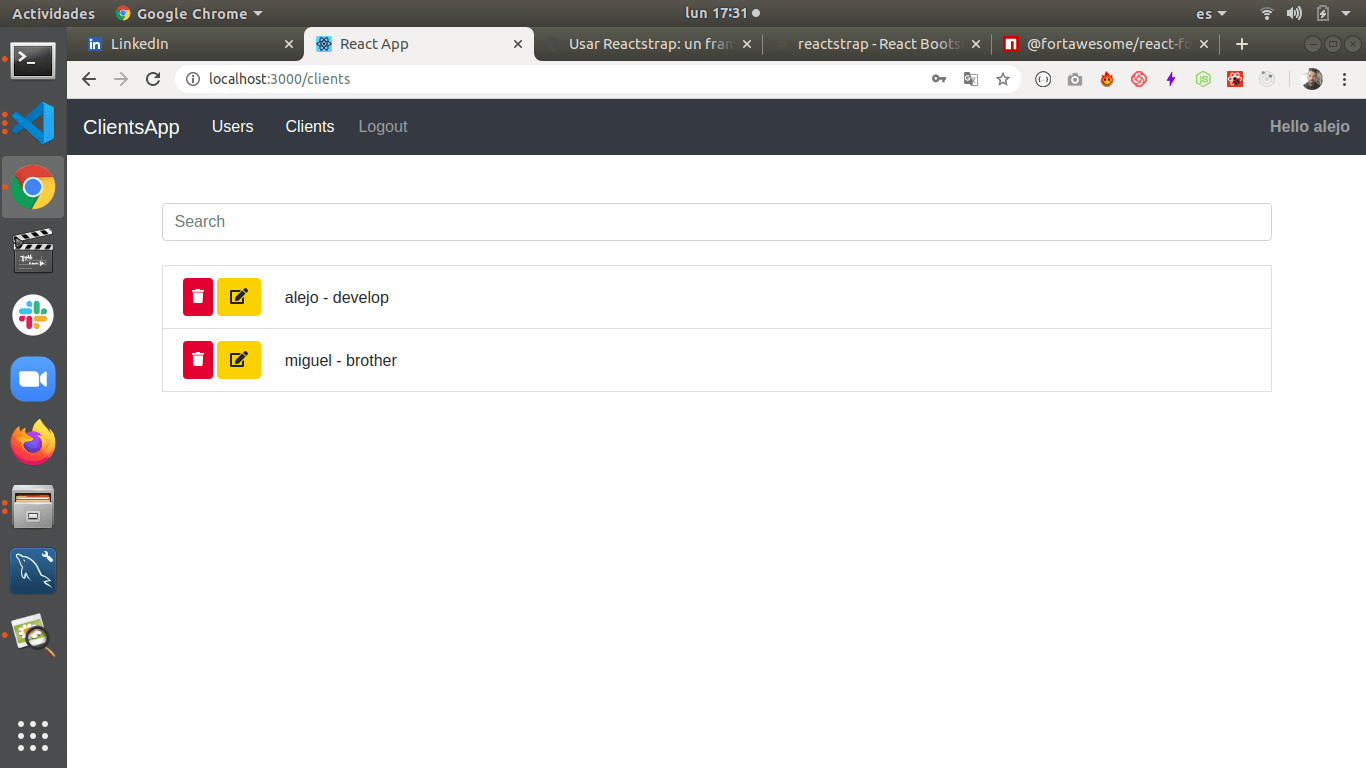Switch to the LinkedIn tab

click(x=185, y=44)
